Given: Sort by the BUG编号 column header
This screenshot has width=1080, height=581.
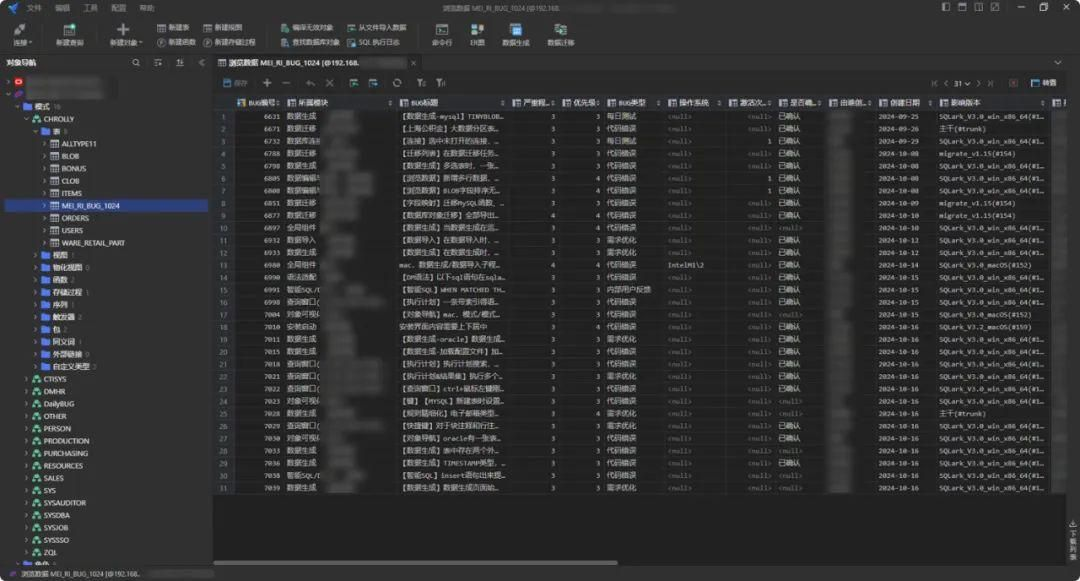Looking at the screenshot, I should (x=258, y=103).
